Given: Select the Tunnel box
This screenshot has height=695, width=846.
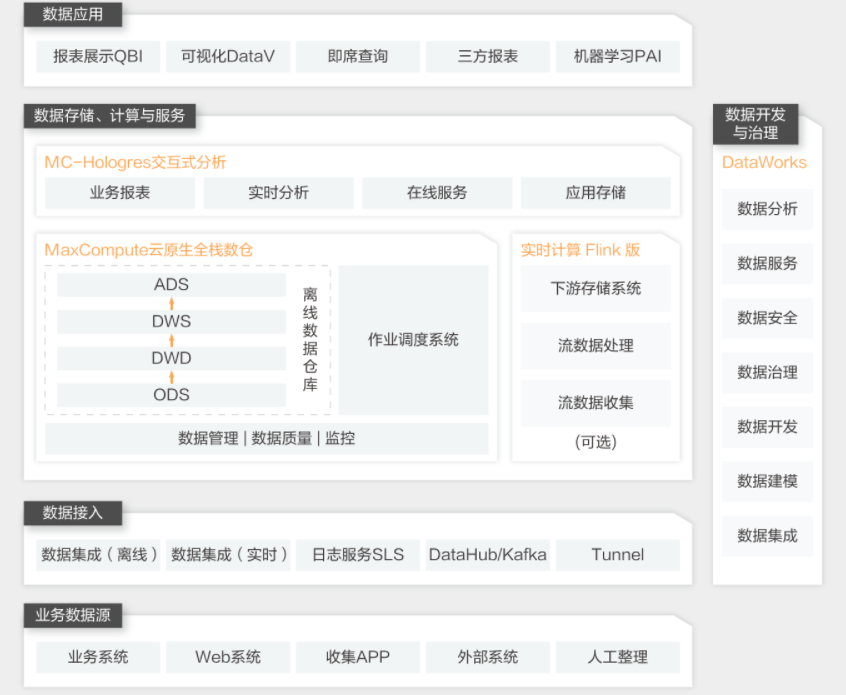Looking at the screenshot, I should [x=618, y=555].
